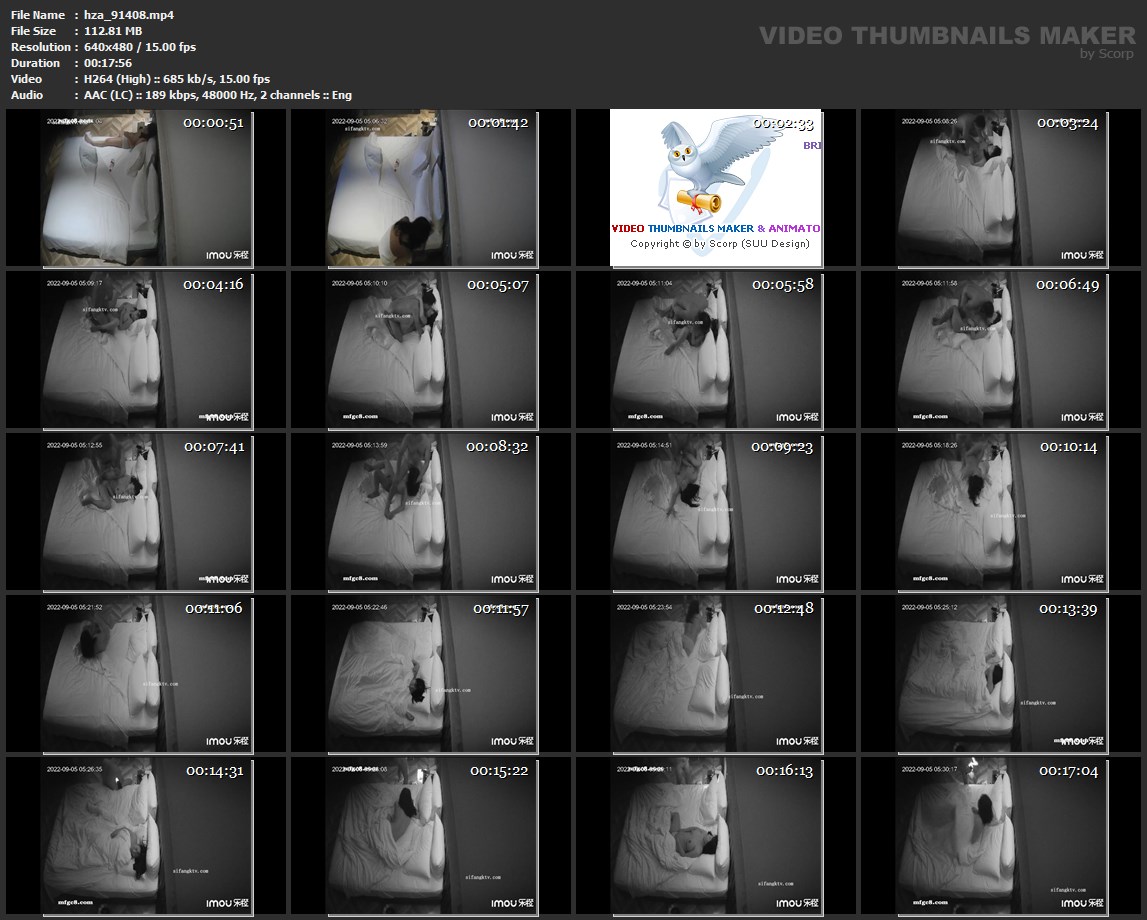Viewport: 1147px width, 920px height.
Task: Select the thumbnail at 00:07:41
Action: [146, 512]
